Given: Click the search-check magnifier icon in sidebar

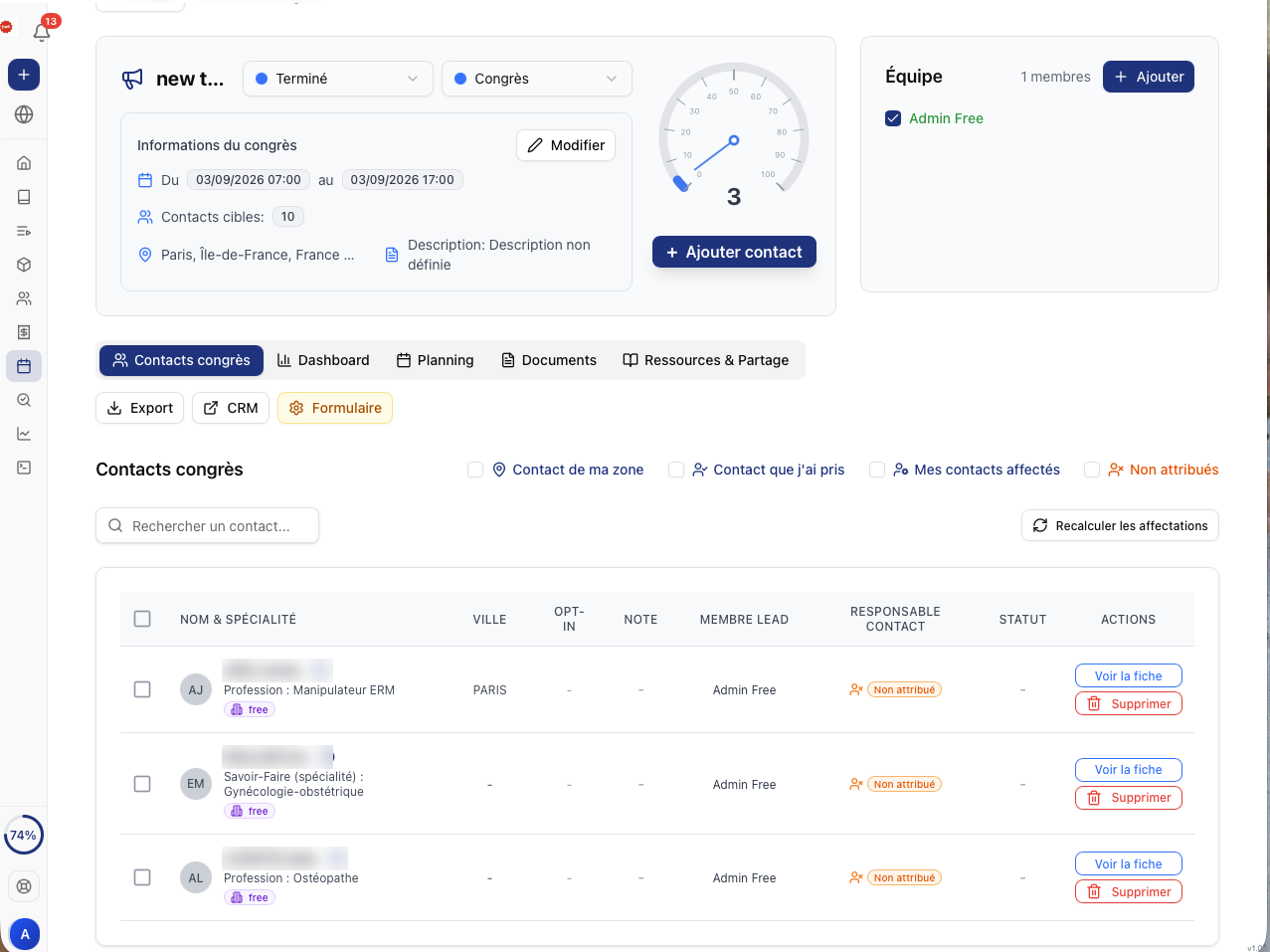Looking at the screenshot, I should 24,400.
